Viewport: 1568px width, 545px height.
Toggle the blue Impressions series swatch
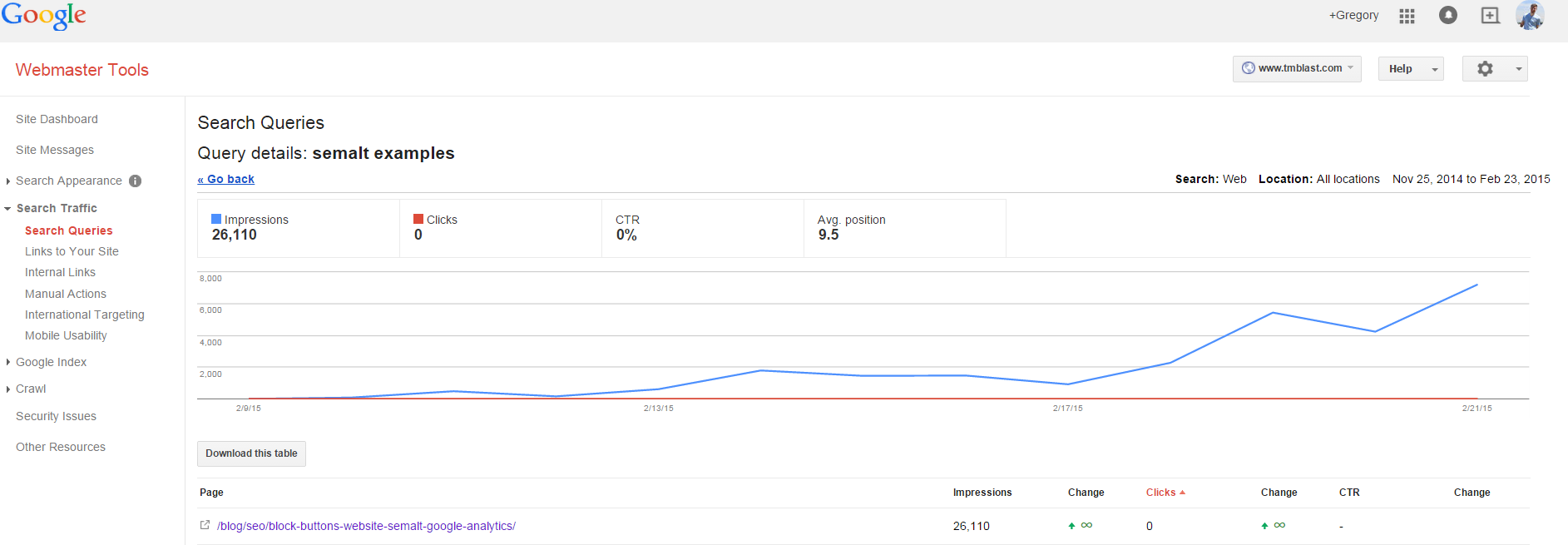click(216, 219)
